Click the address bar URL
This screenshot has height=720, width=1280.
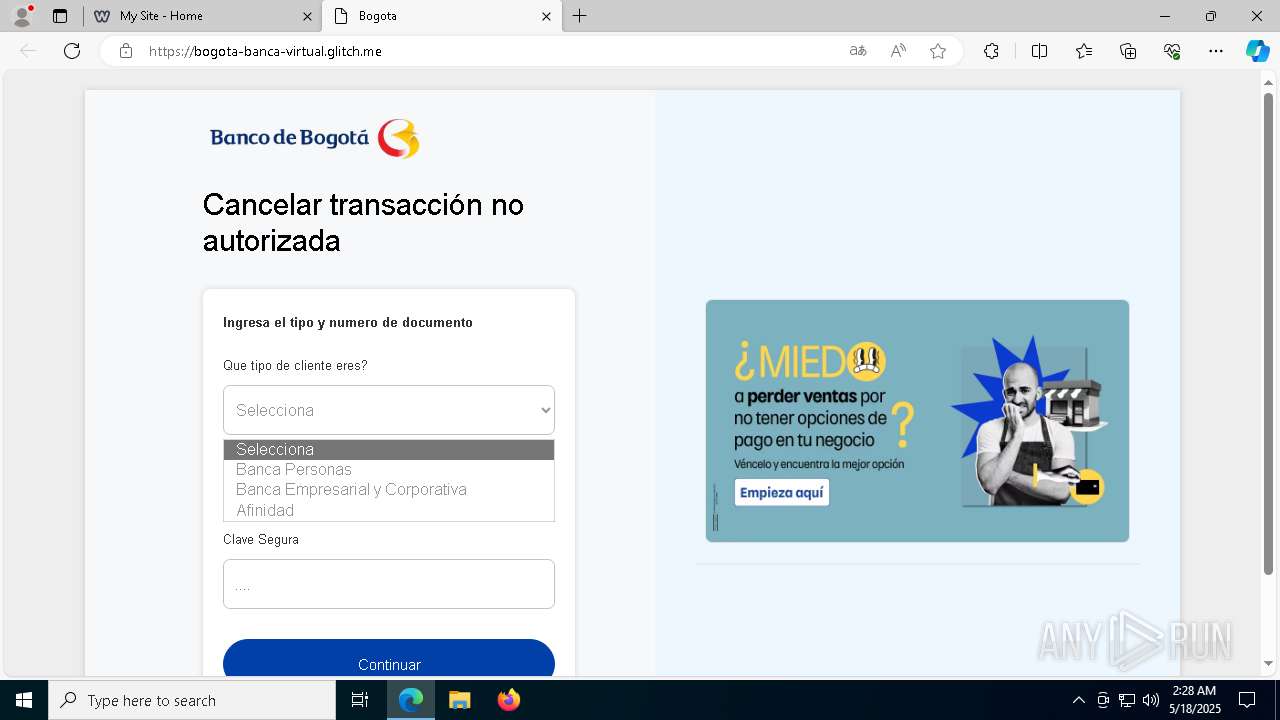click(x=265, y=51)
